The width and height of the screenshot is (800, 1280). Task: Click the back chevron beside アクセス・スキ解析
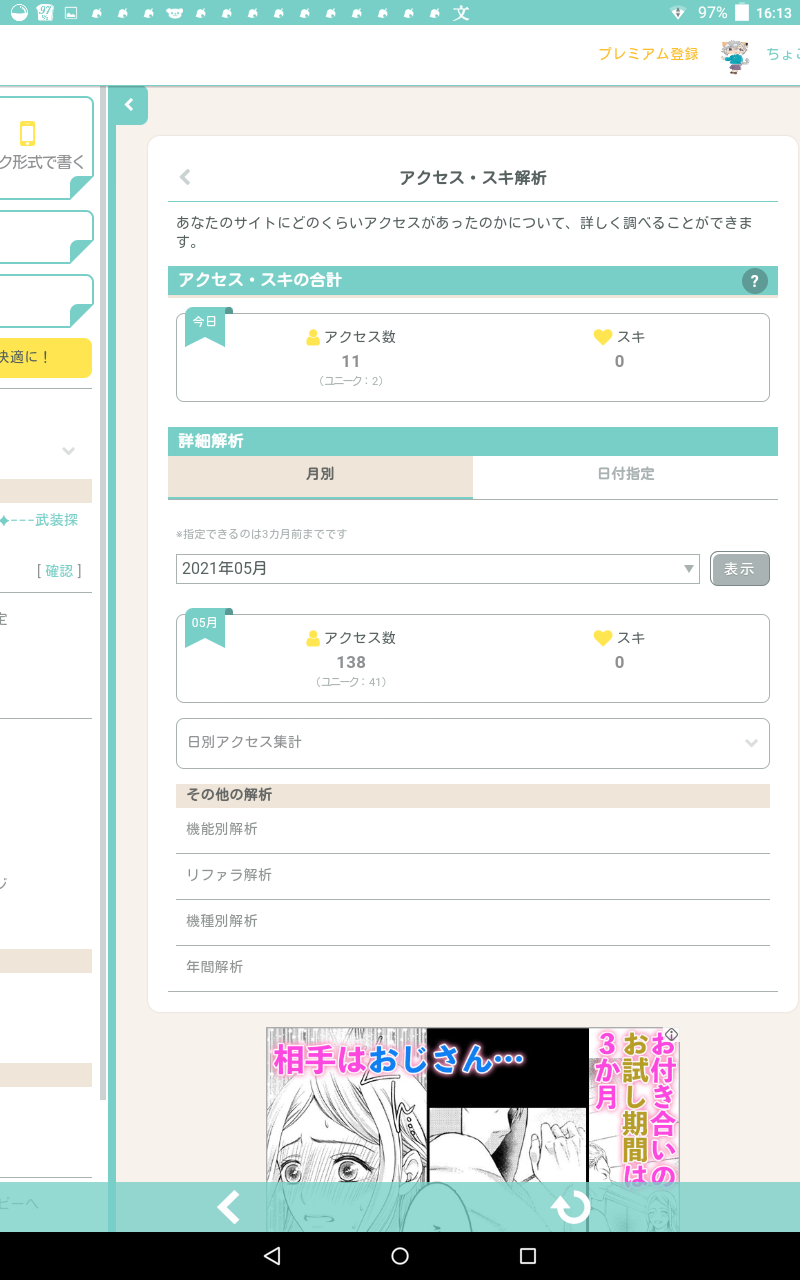[x=185, y=178]
